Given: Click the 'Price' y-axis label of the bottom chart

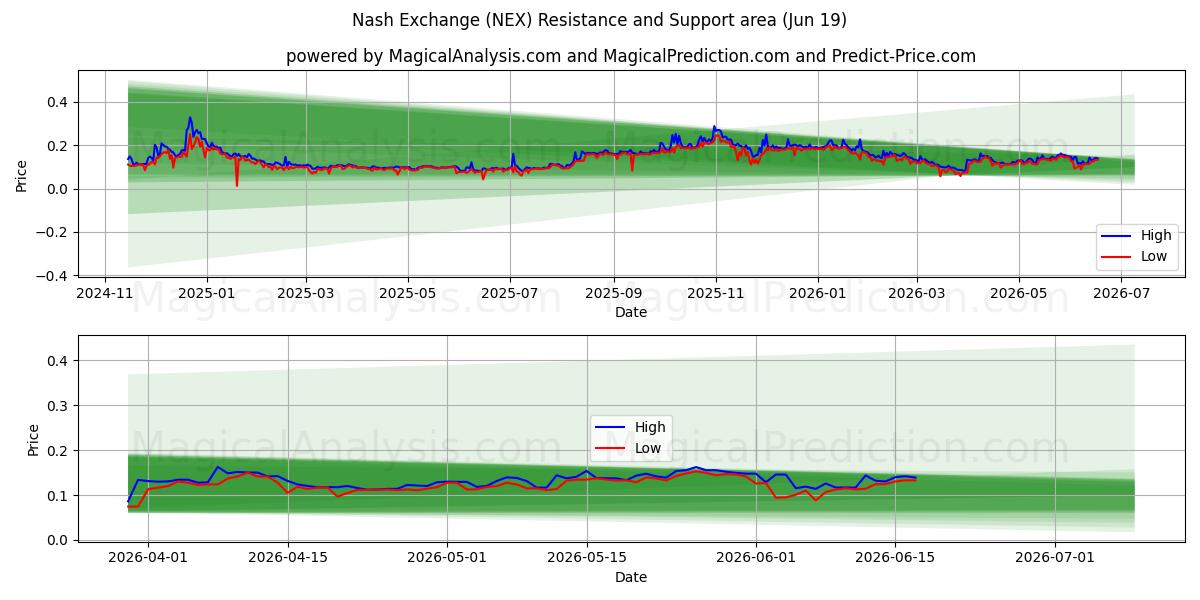Looking at the screenshot, I should tap(33, 440).
